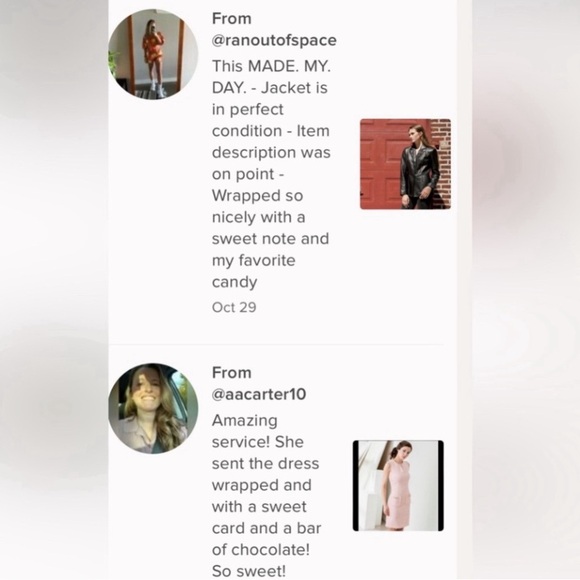
Task: Open the black leather jacket item thumbnail
Action: coord(405,164)
